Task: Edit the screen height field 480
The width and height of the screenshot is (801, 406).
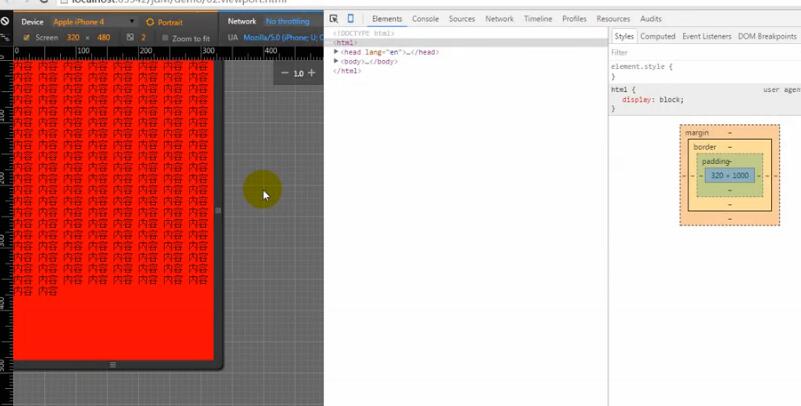Action: coord(104,38)
